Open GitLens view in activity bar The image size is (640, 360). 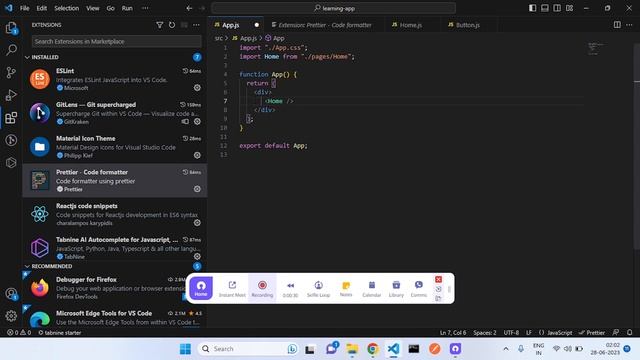(x=11, y=140)
